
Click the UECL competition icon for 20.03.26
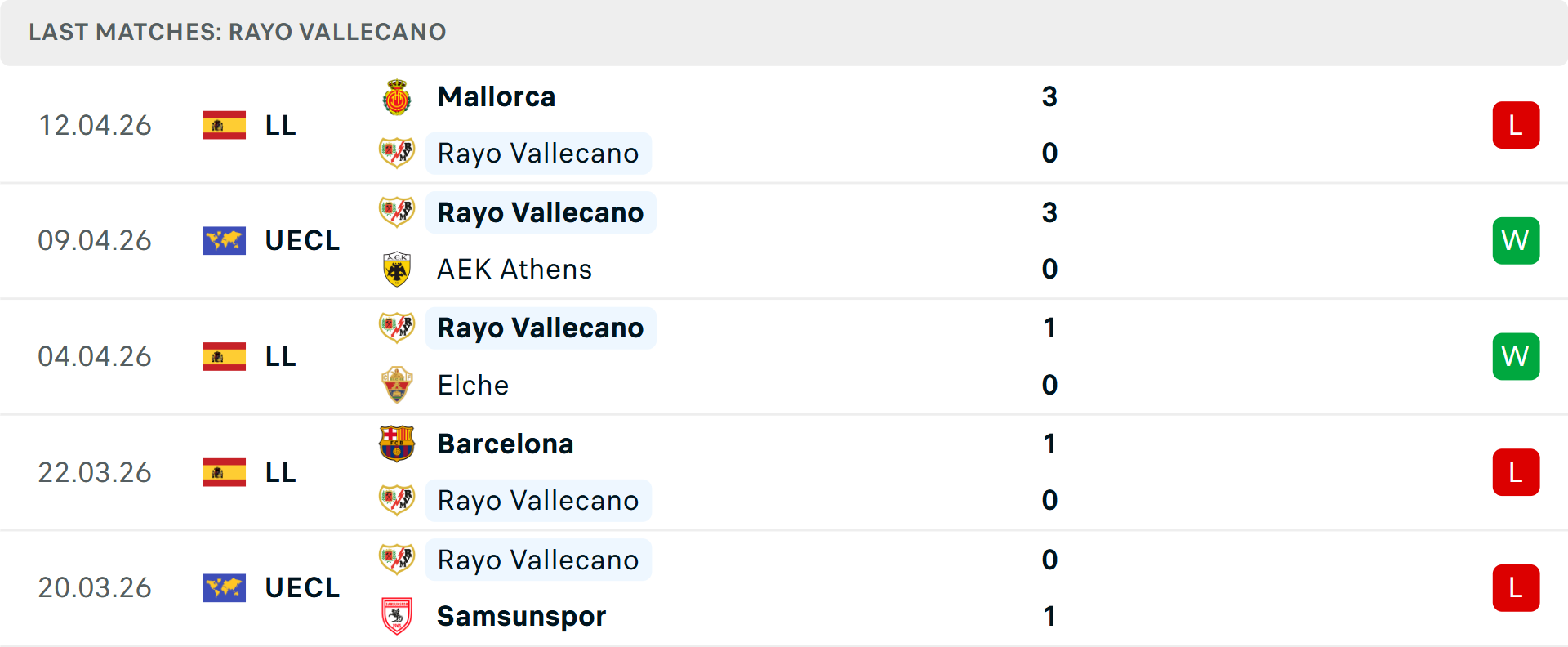(x=225, y=587)
